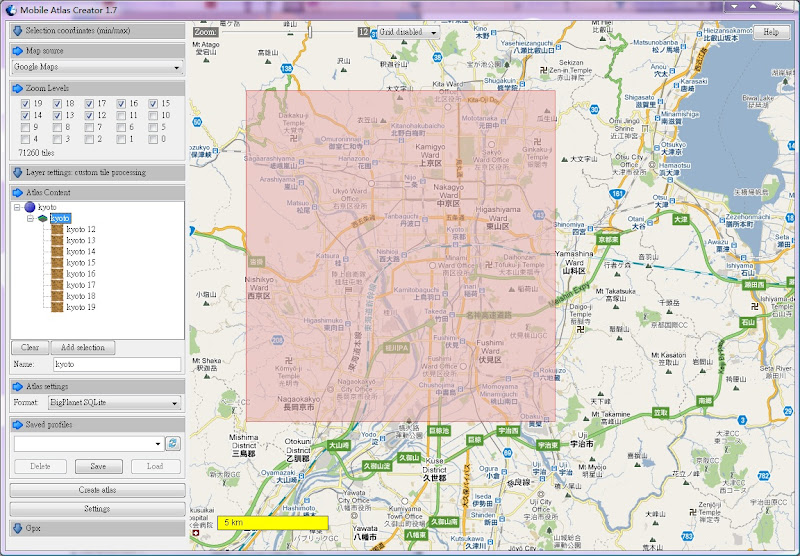The width and height of the screenshot is (800, 556).
Task: Uncheck zoom level 13 checkbox
Action: 57,116
